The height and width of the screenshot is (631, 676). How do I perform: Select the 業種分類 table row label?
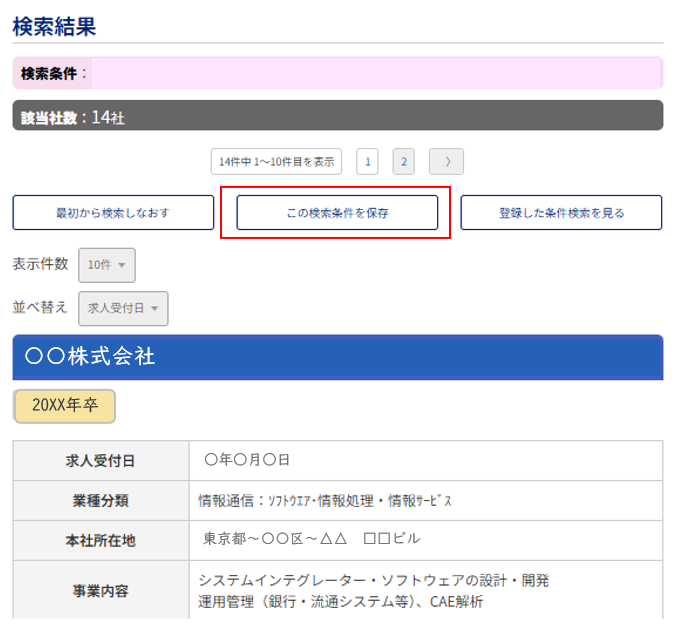tap(100, 500)
